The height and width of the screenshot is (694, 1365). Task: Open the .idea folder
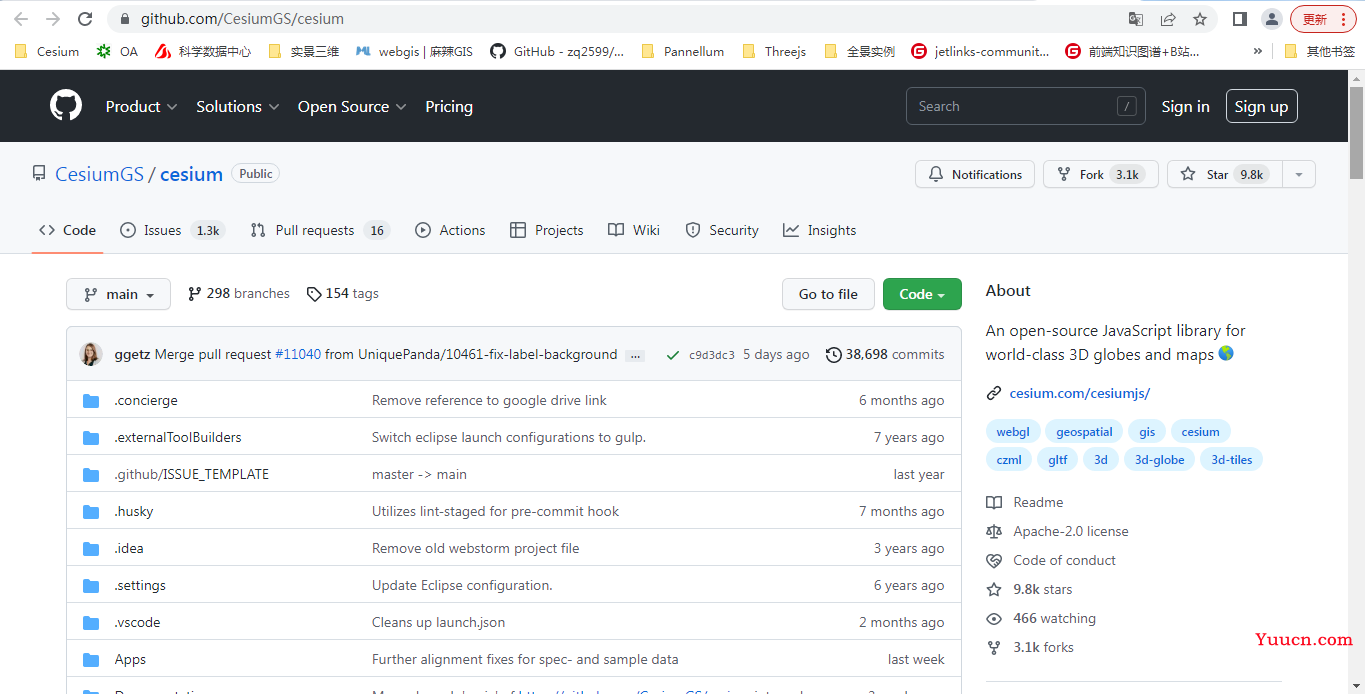[x=129, y=548]
